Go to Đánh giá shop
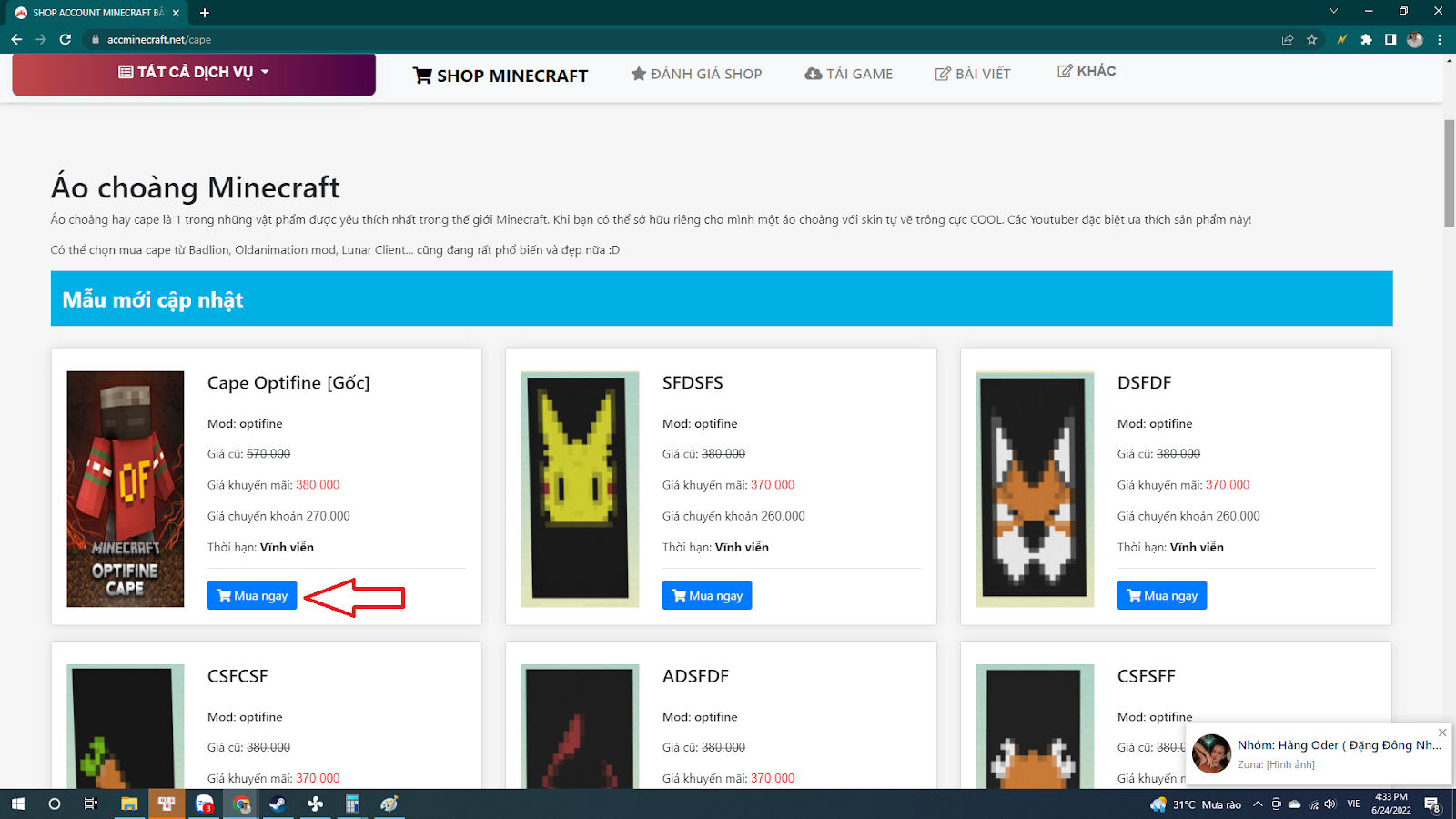Image resolution: width=1456 pixels, height=819 pixels. point(696,74)
